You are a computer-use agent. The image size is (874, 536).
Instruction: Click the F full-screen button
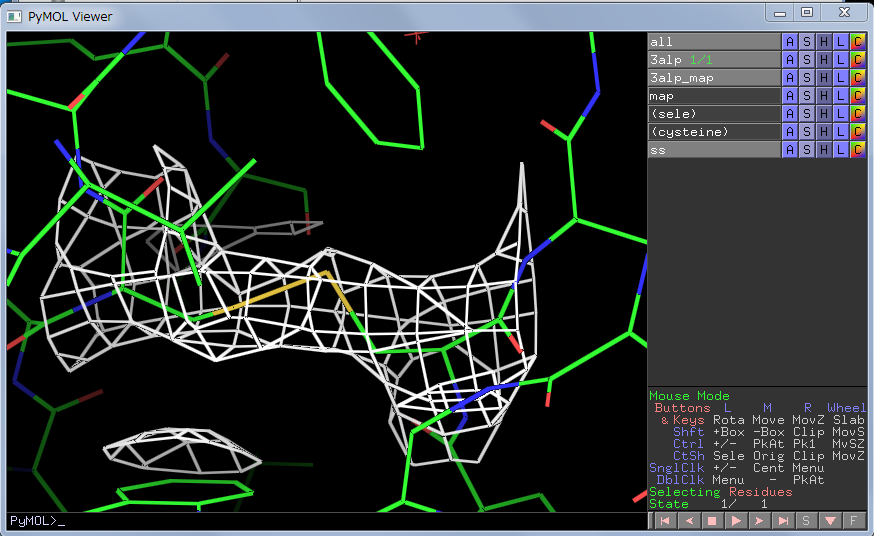(x=854, y=521)
